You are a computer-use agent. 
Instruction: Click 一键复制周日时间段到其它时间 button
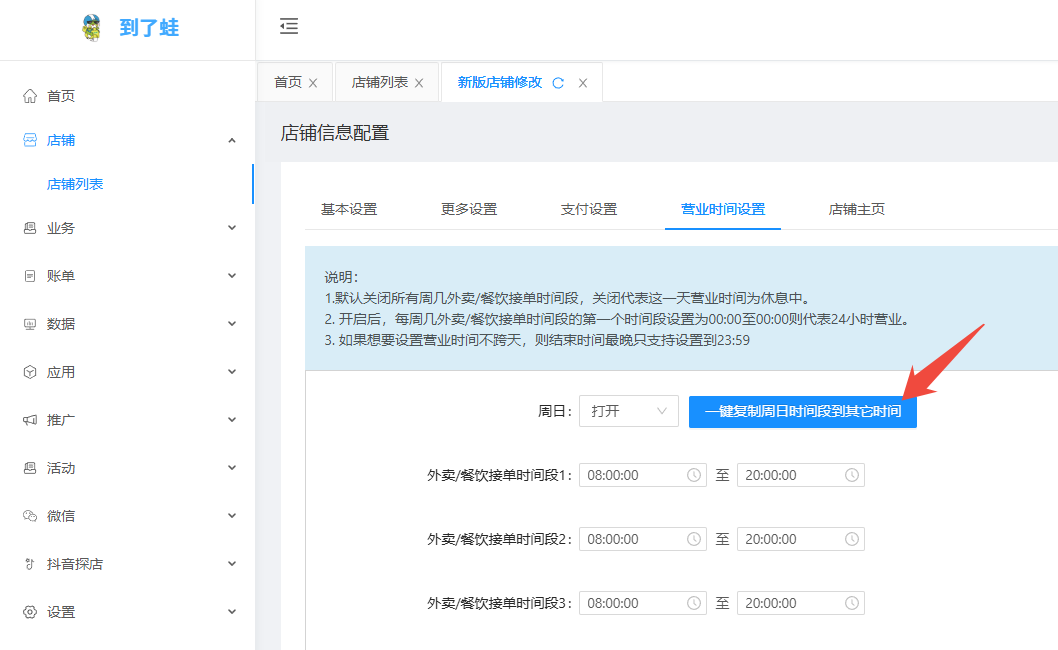pos(802,411)
